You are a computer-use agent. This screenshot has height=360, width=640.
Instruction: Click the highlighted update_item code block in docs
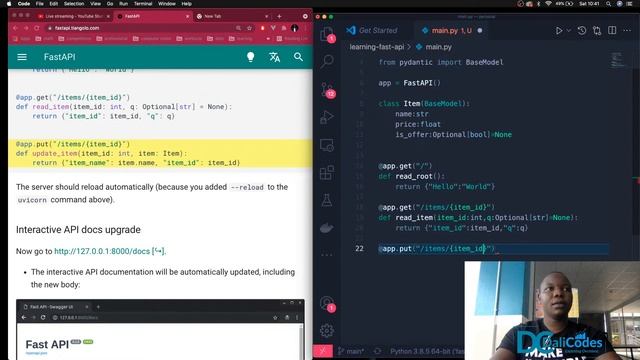[x=160, y=153]
